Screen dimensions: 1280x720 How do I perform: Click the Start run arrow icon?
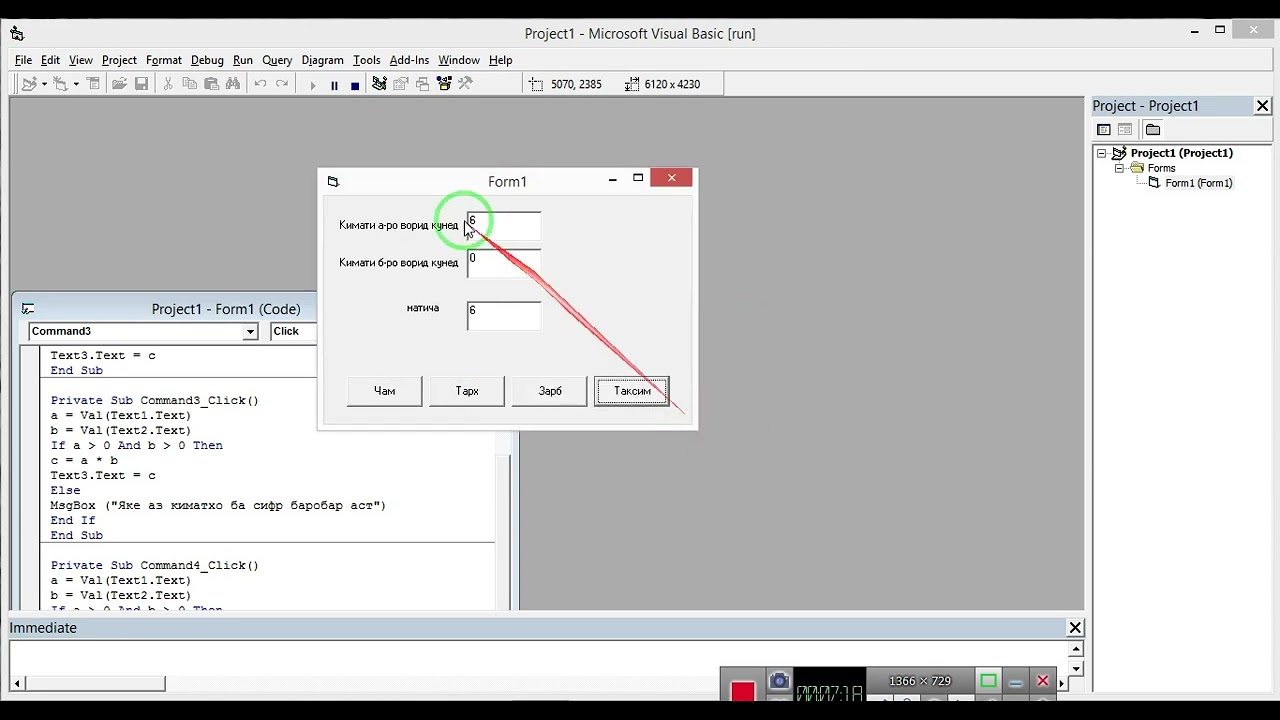click(312, 85)
